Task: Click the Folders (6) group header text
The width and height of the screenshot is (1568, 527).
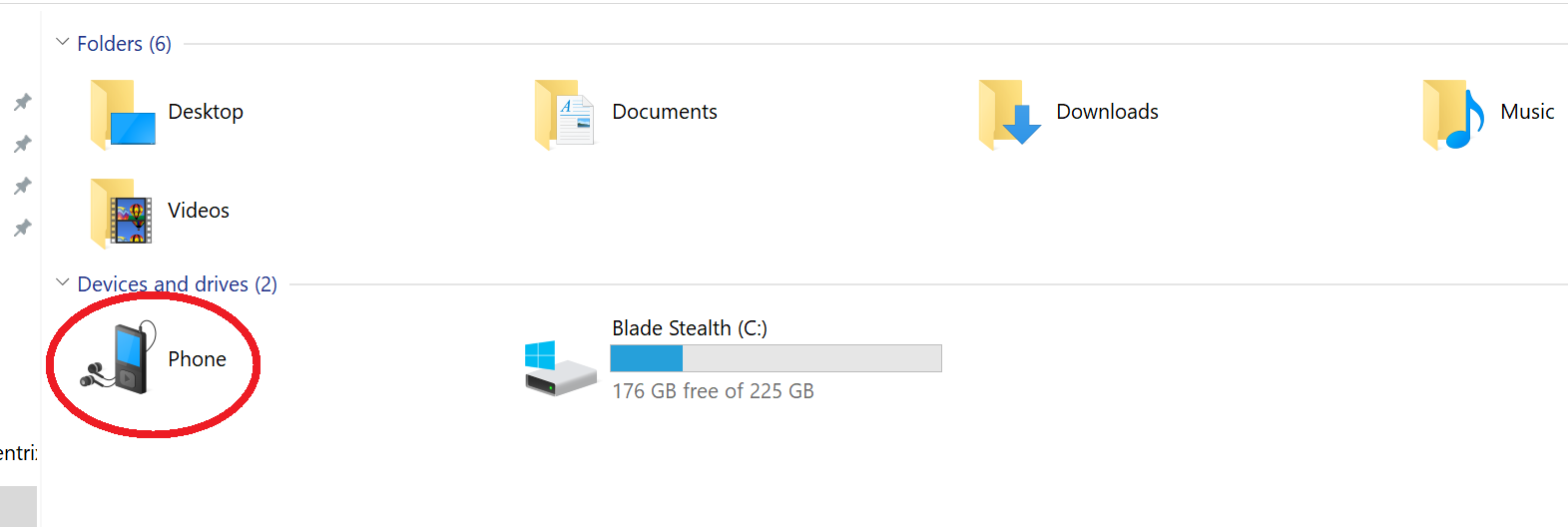Action: [x=124, y=44]
